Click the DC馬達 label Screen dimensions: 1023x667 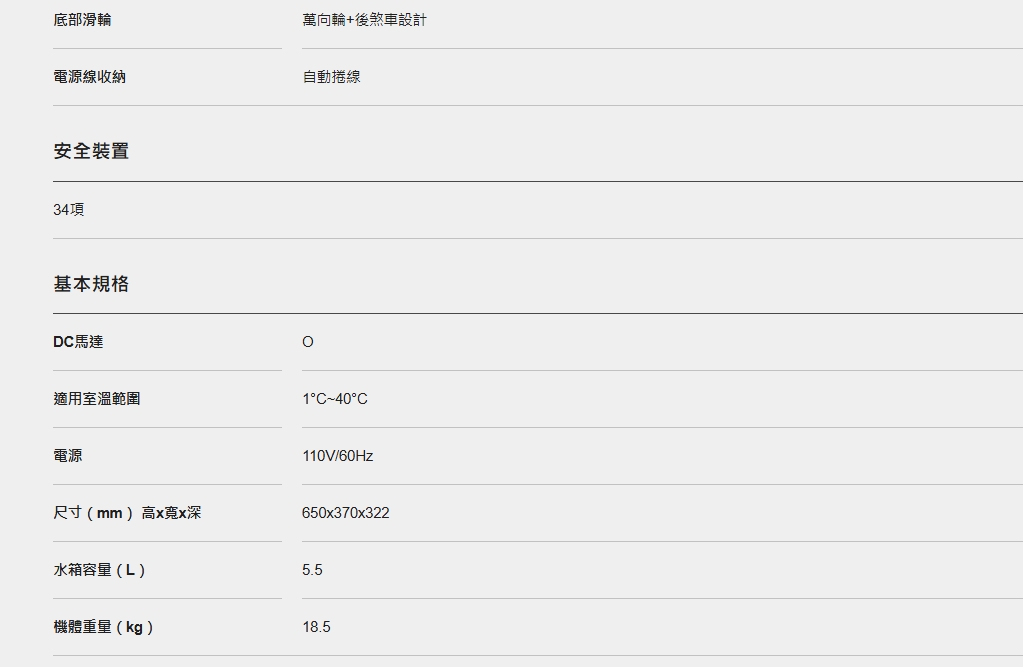[78, 342]
